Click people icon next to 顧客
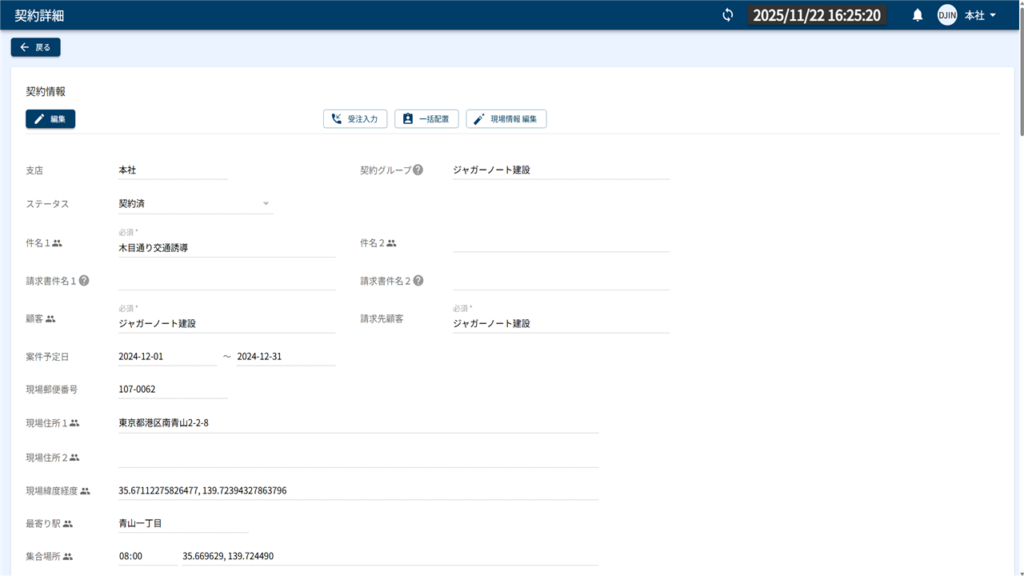This screenshot has width=1024, height=576. pos(50,319)
